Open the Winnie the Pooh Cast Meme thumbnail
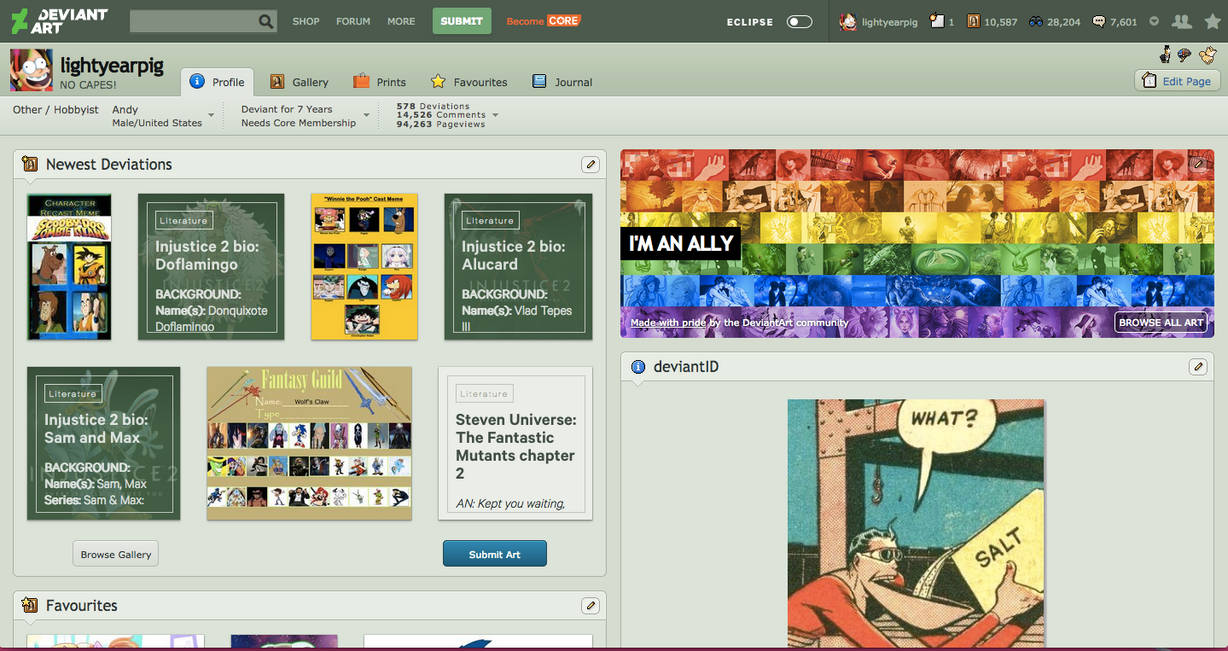The width and height of the screenshot is (1228, 651). click(x=364, y=267)
